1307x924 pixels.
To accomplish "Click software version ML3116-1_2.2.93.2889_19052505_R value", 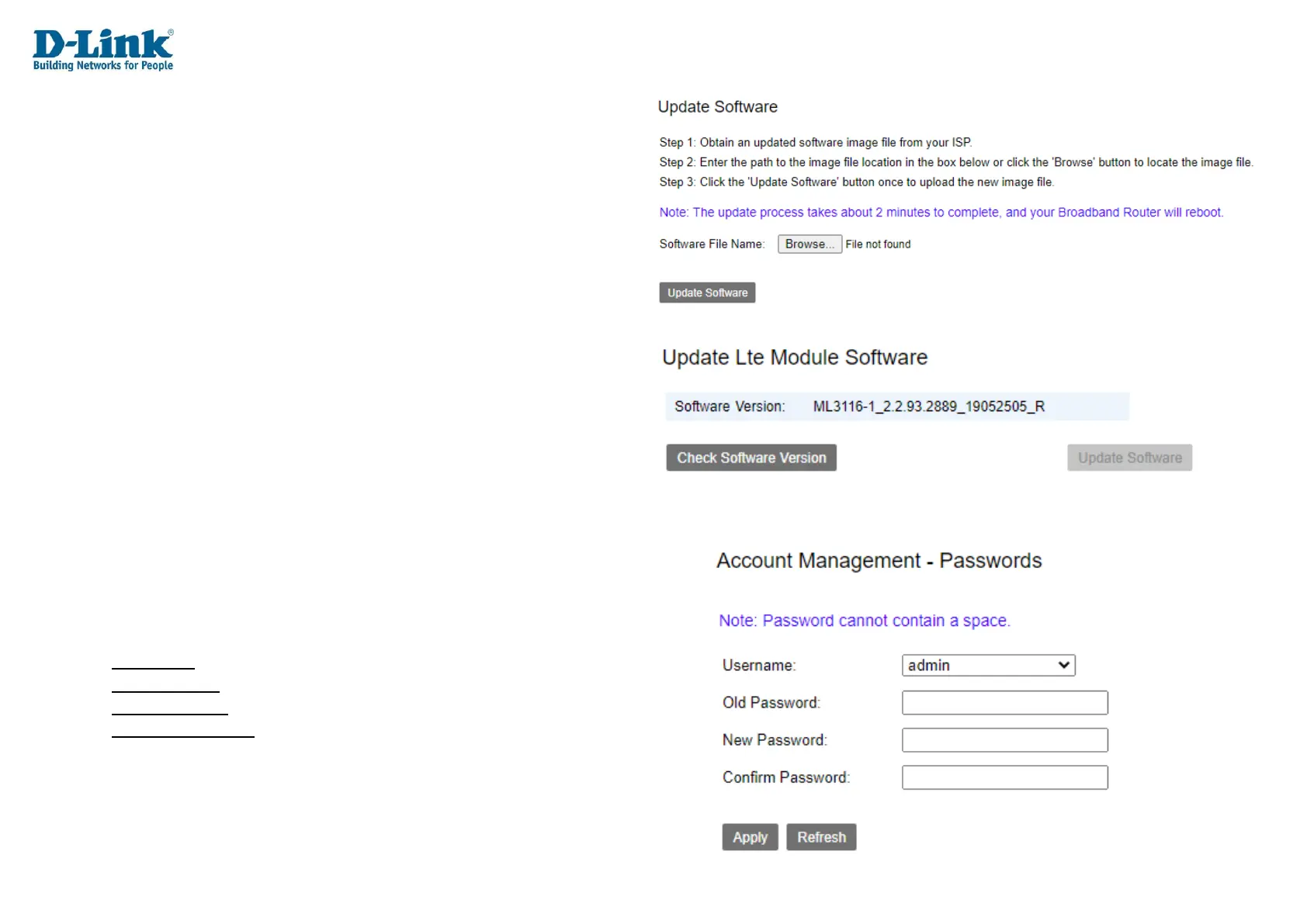I will pos(929,407).
